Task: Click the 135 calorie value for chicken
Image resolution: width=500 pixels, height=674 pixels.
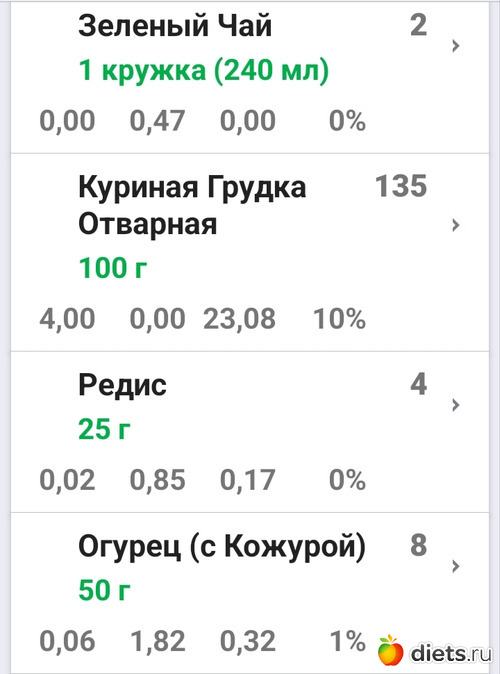Action: pos(401,186)
